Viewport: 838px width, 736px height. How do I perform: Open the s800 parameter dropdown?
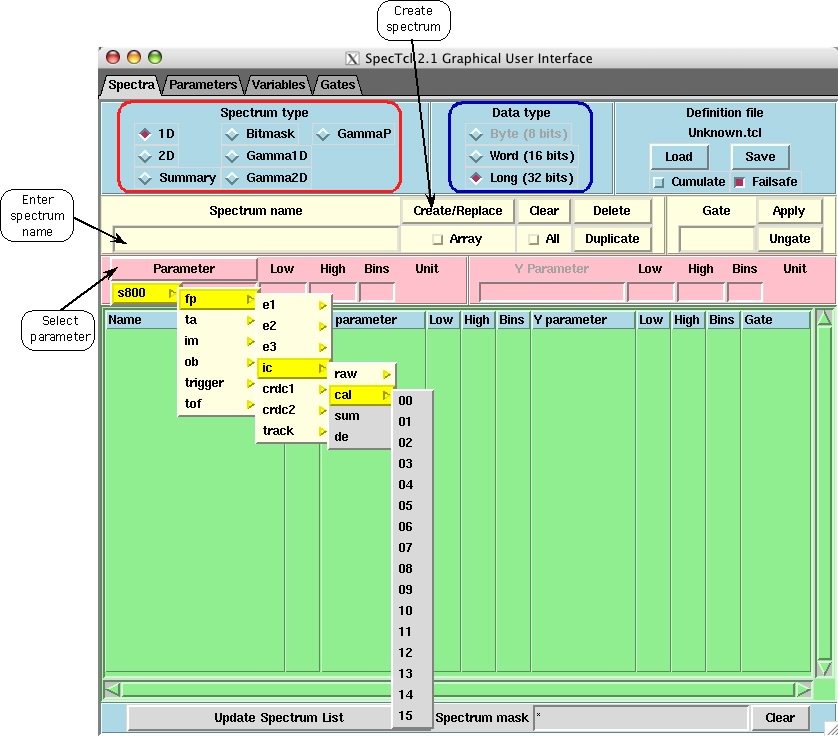[x=140, y=293]
